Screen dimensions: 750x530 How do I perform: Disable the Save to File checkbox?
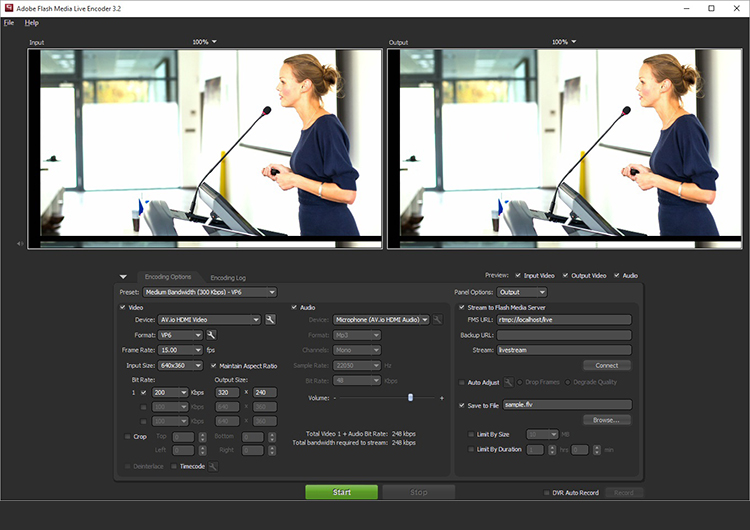coord(461,405)
